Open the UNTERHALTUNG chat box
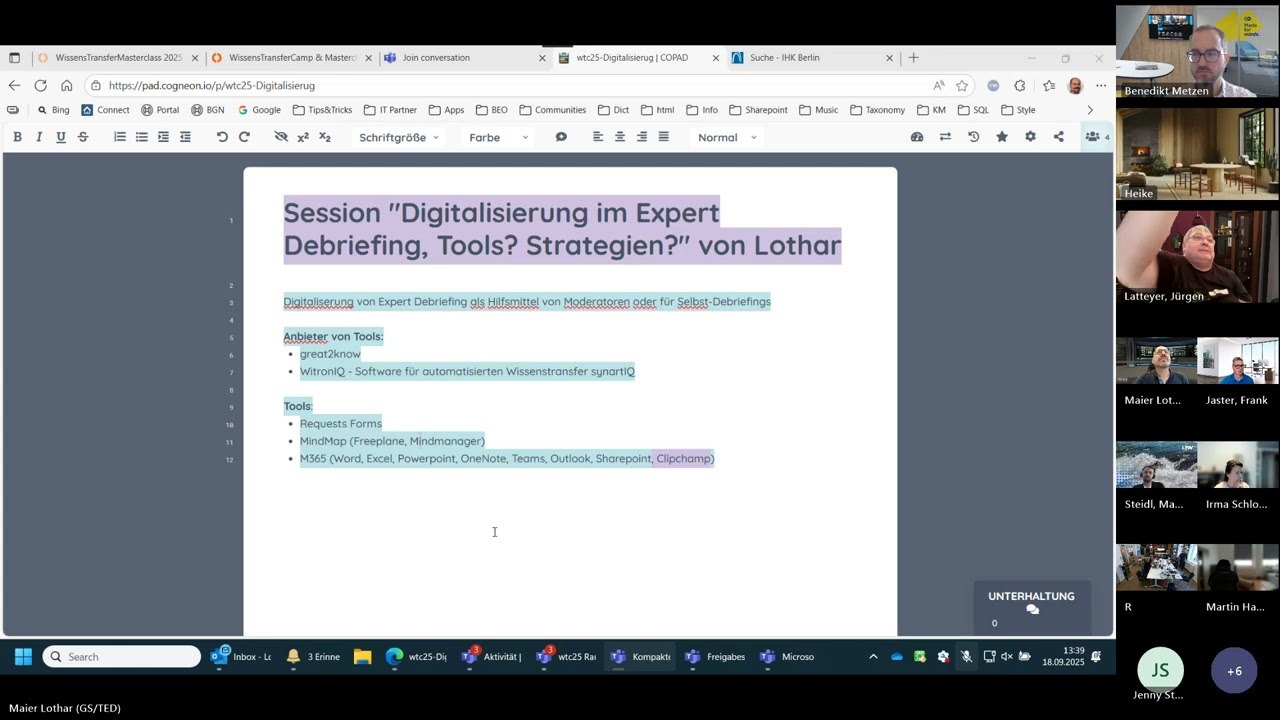1280x720 pixels. 1031,606
